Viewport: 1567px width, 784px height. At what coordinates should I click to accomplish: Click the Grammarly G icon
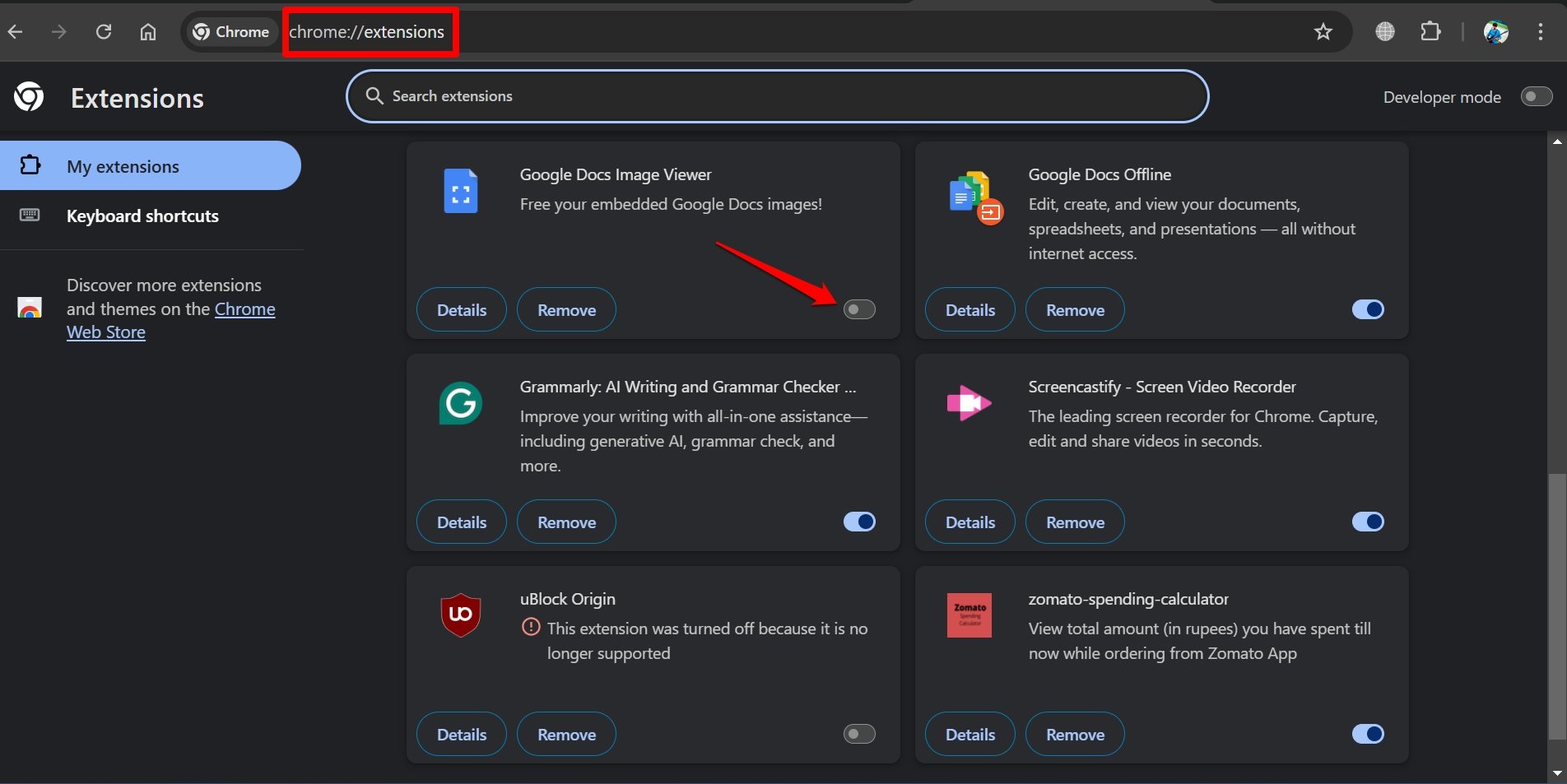coord(461,403)
